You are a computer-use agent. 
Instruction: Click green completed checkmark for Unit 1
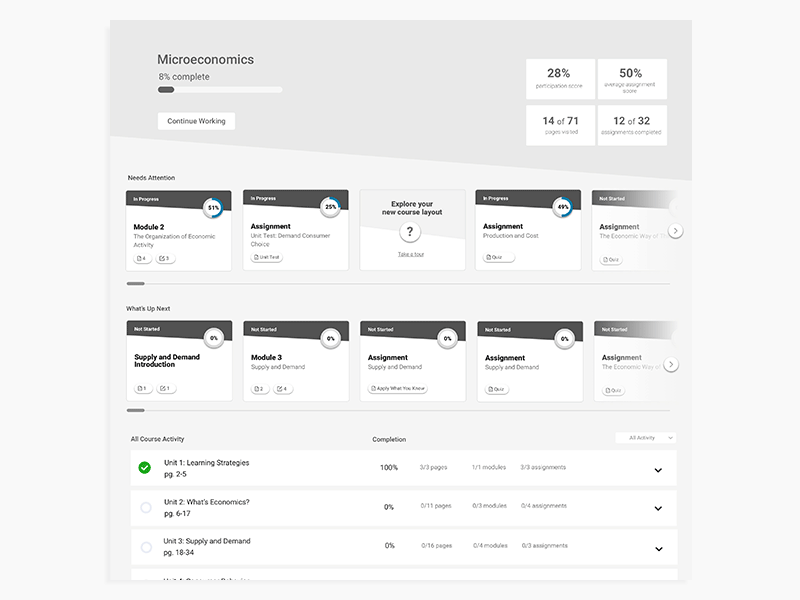point(145,467)
